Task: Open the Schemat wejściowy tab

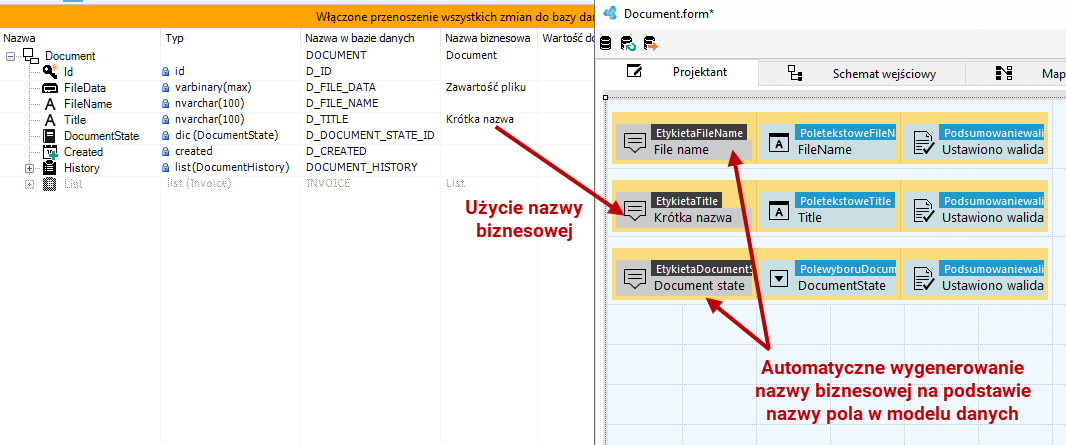Action: (861, 73)
